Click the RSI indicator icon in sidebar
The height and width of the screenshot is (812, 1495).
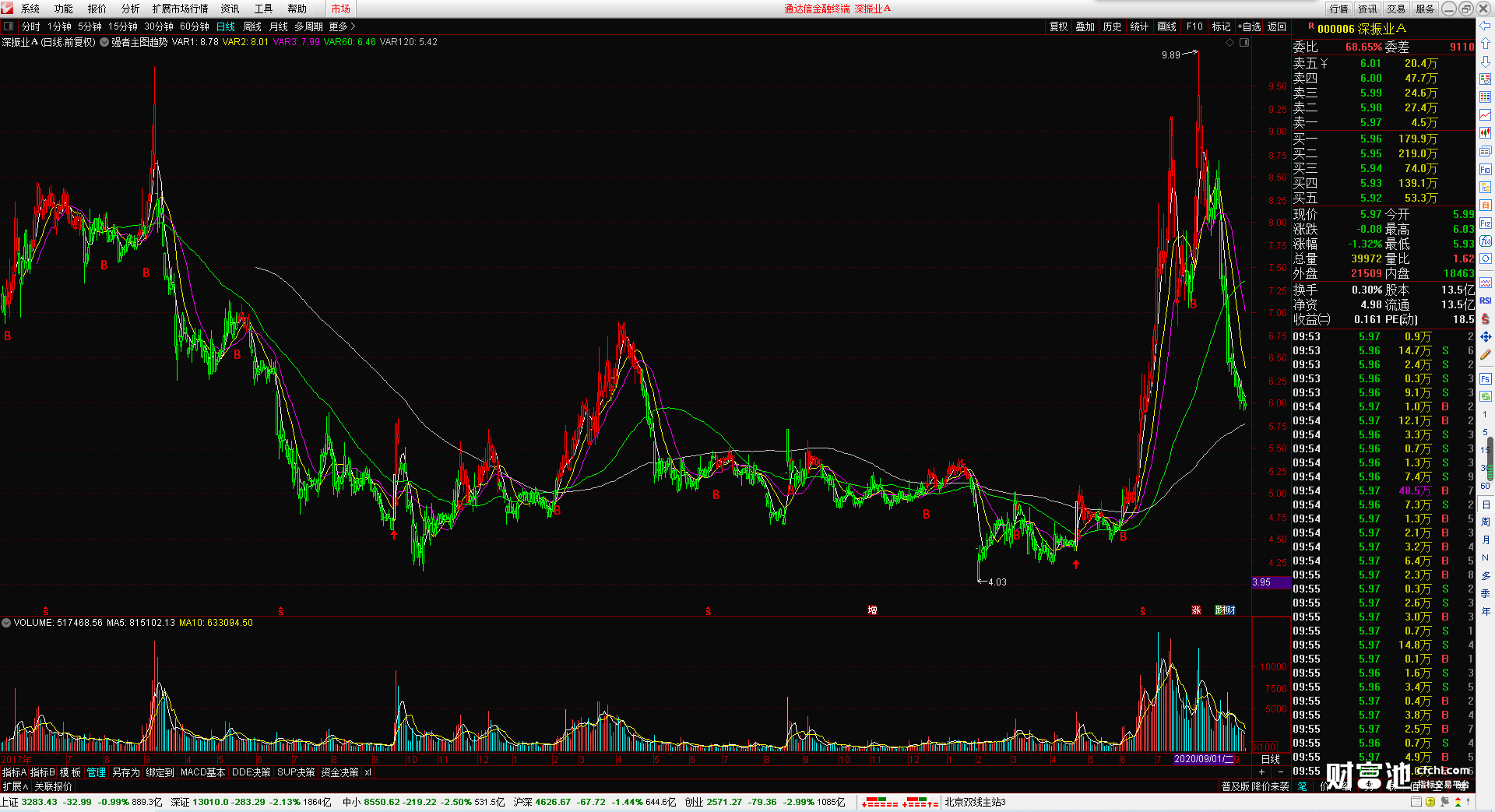pyautogui.click(x=1485, y=301)
